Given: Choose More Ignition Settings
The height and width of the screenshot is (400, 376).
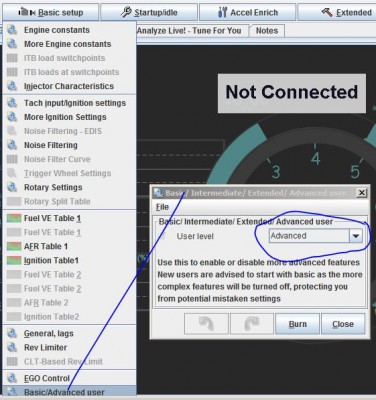Looking at the screenshot, I should click(69, 117).
